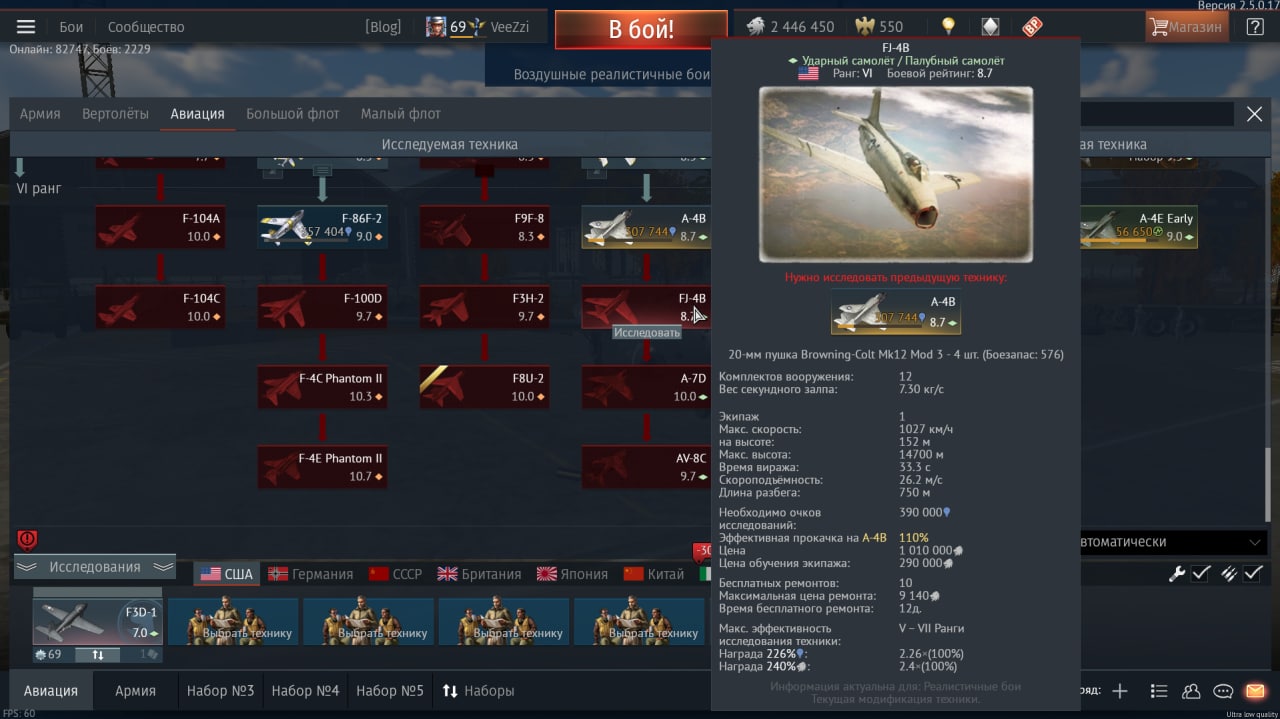Open the chat bubble icon
This screenshot has width=1280, height=719.
(x=1223, y=691)
